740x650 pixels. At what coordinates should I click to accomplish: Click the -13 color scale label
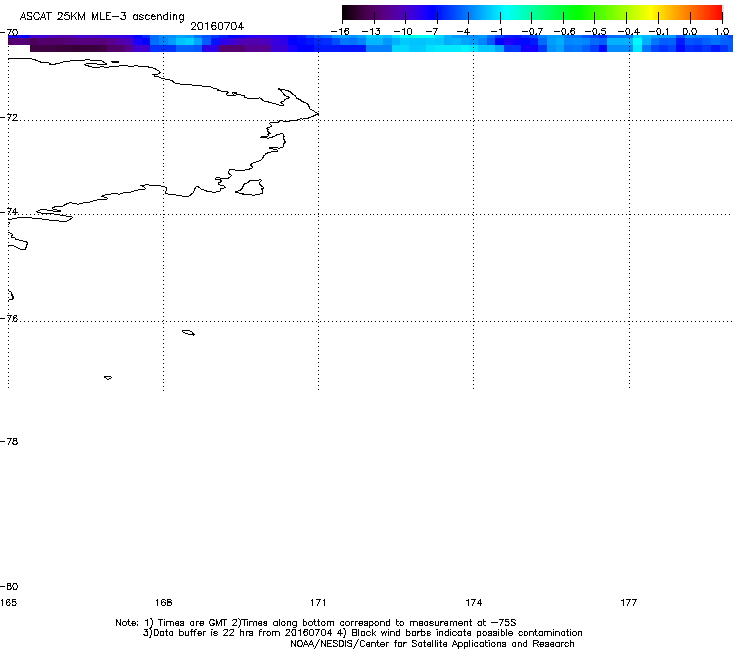click(x=371, y=32)
